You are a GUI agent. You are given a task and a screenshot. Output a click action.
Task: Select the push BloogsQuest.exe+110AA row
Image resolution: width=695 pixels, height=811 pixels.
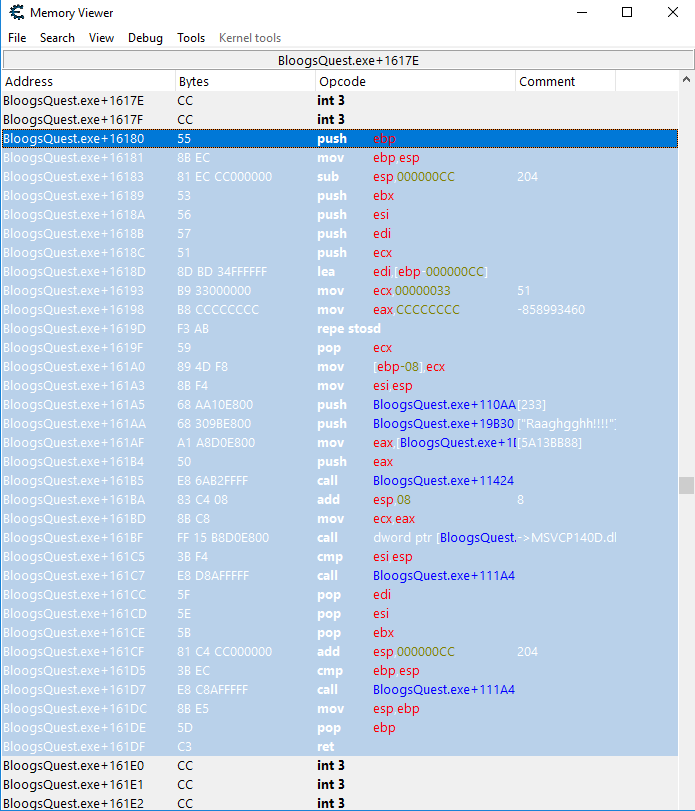340,404
